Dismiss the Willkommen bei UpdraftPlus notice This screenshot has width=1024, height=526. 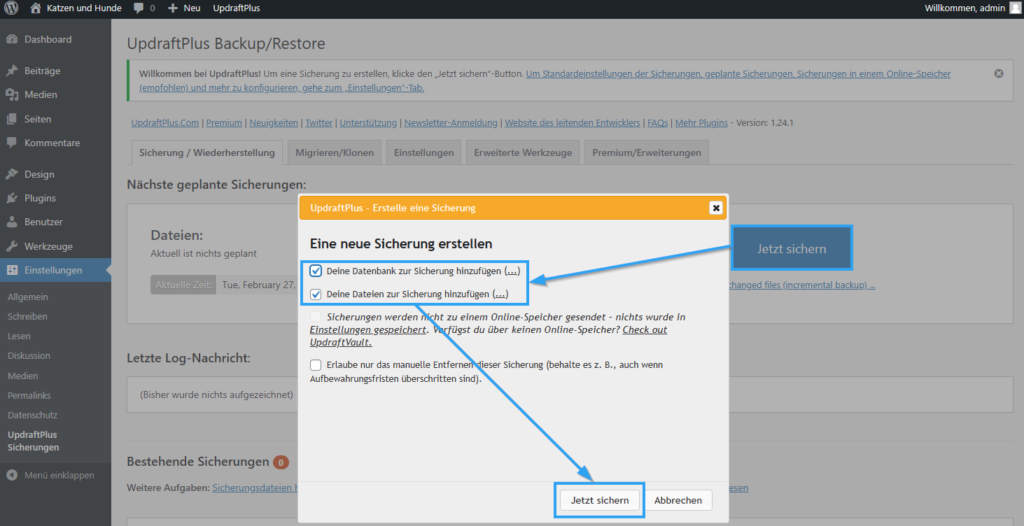point(999,74)
